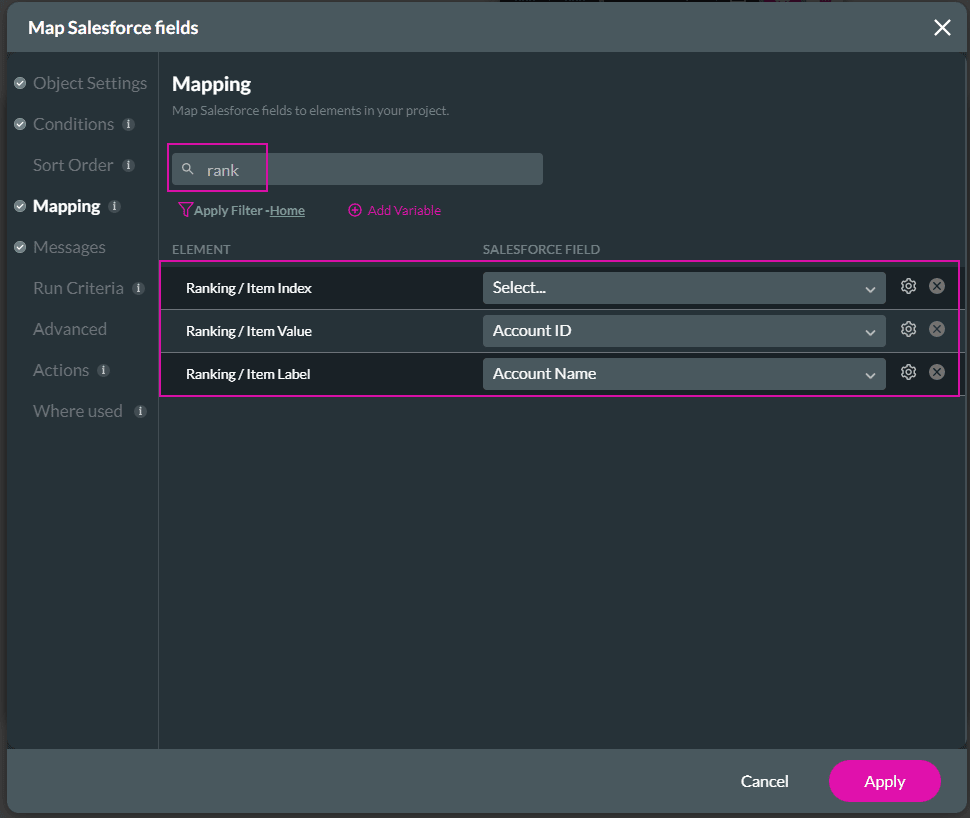Image resolution: width=970 pixels, height=818 pixels.
Task: Expand the Select... dropdown for Item Index
Action: click(683, 288)
